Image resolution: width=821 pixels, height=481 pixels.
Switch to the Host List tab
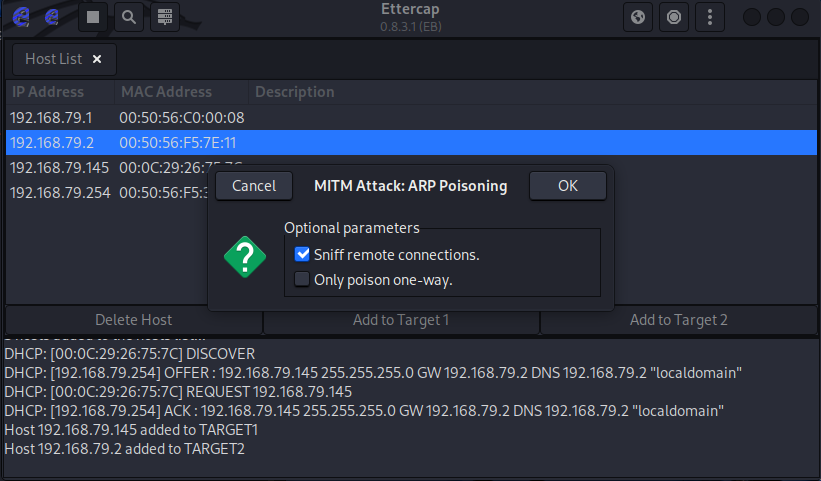coord(54,59)
